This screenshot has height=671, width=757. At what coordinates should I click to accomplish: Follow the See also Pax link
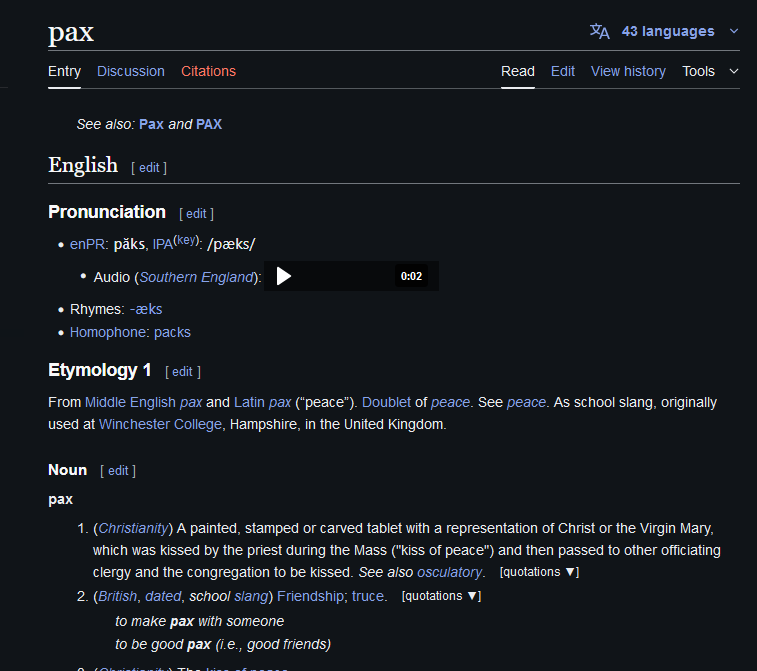point(152,125)
